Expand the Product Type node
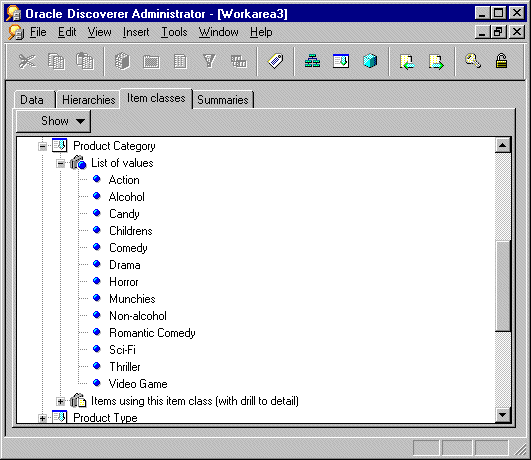The height and width of the screenshot is (460, 531). point(43,419)
